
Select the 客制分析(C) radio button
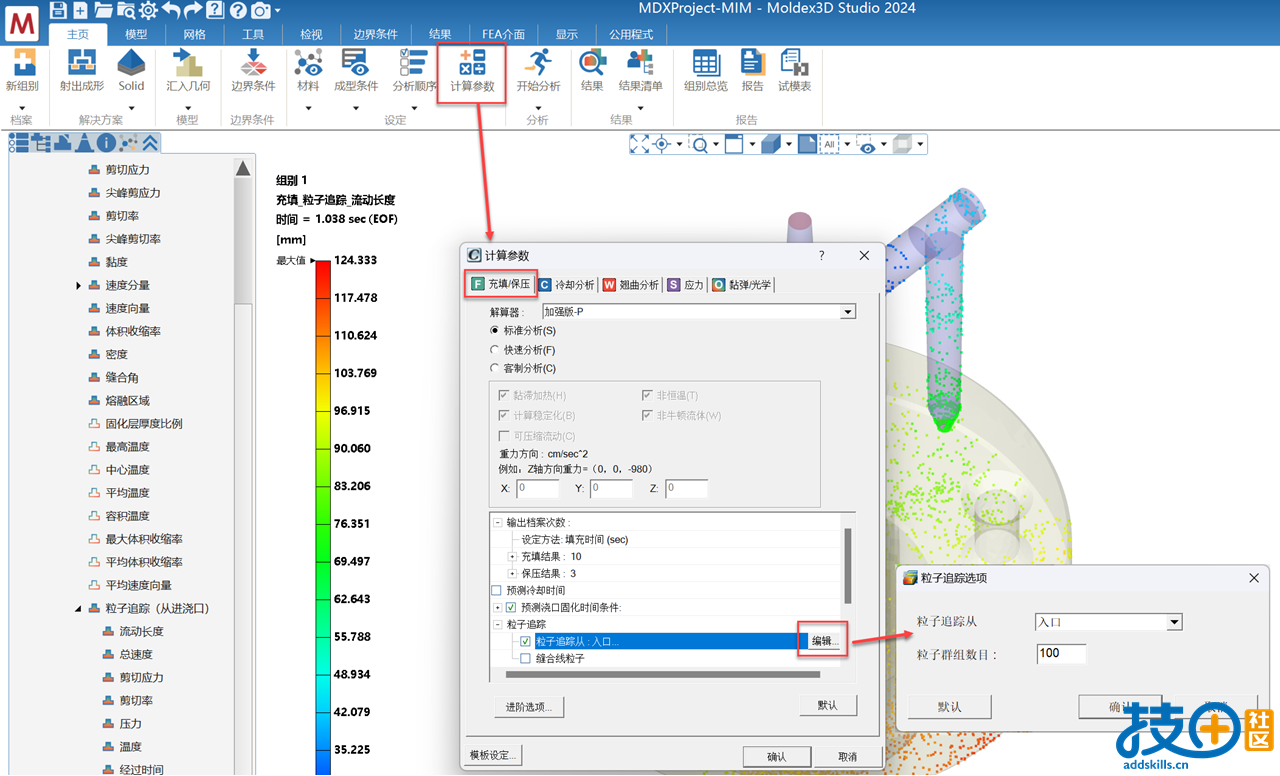495,369
